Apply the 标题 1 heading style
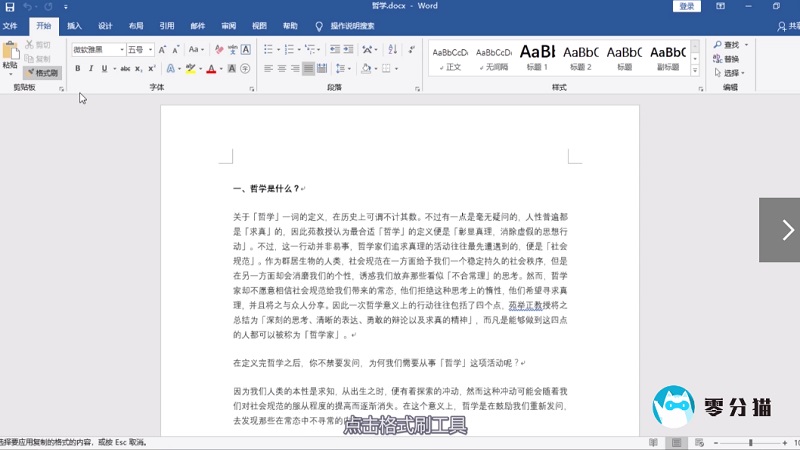Screen dimensions: 800x450 click(537, 57)
